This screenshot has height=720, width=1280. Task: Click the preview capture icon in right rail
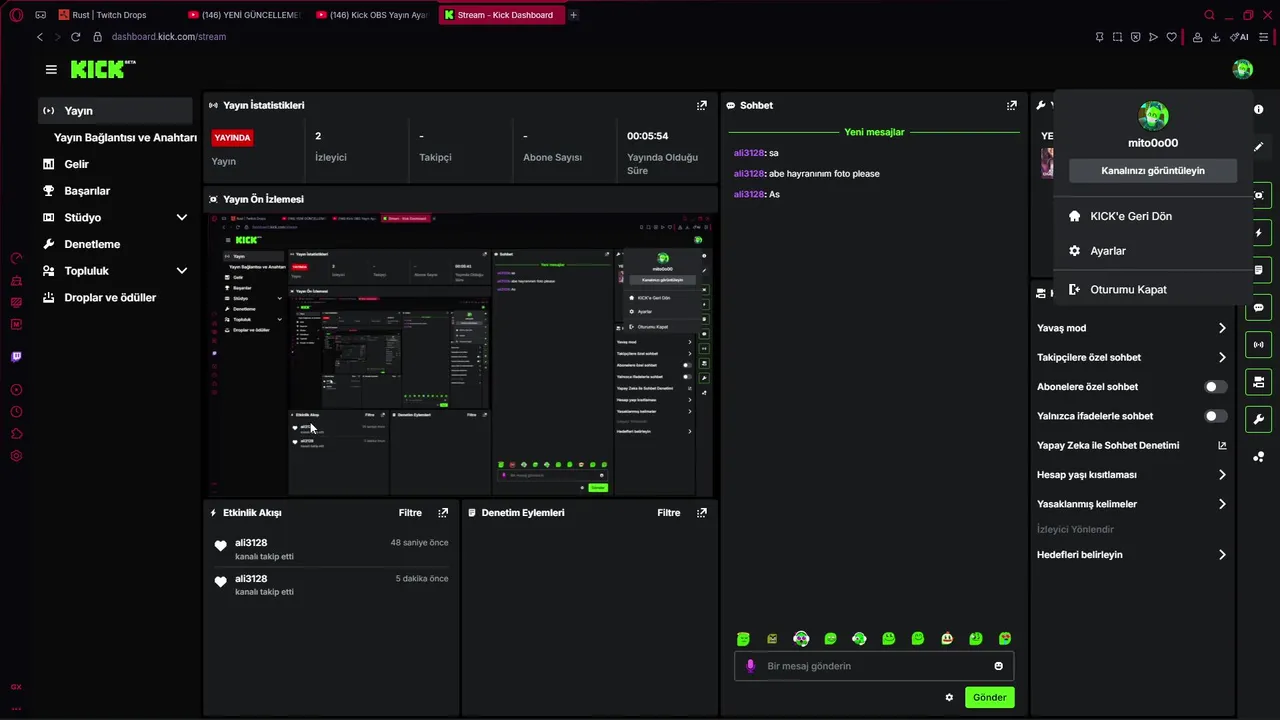(1259, 195)
